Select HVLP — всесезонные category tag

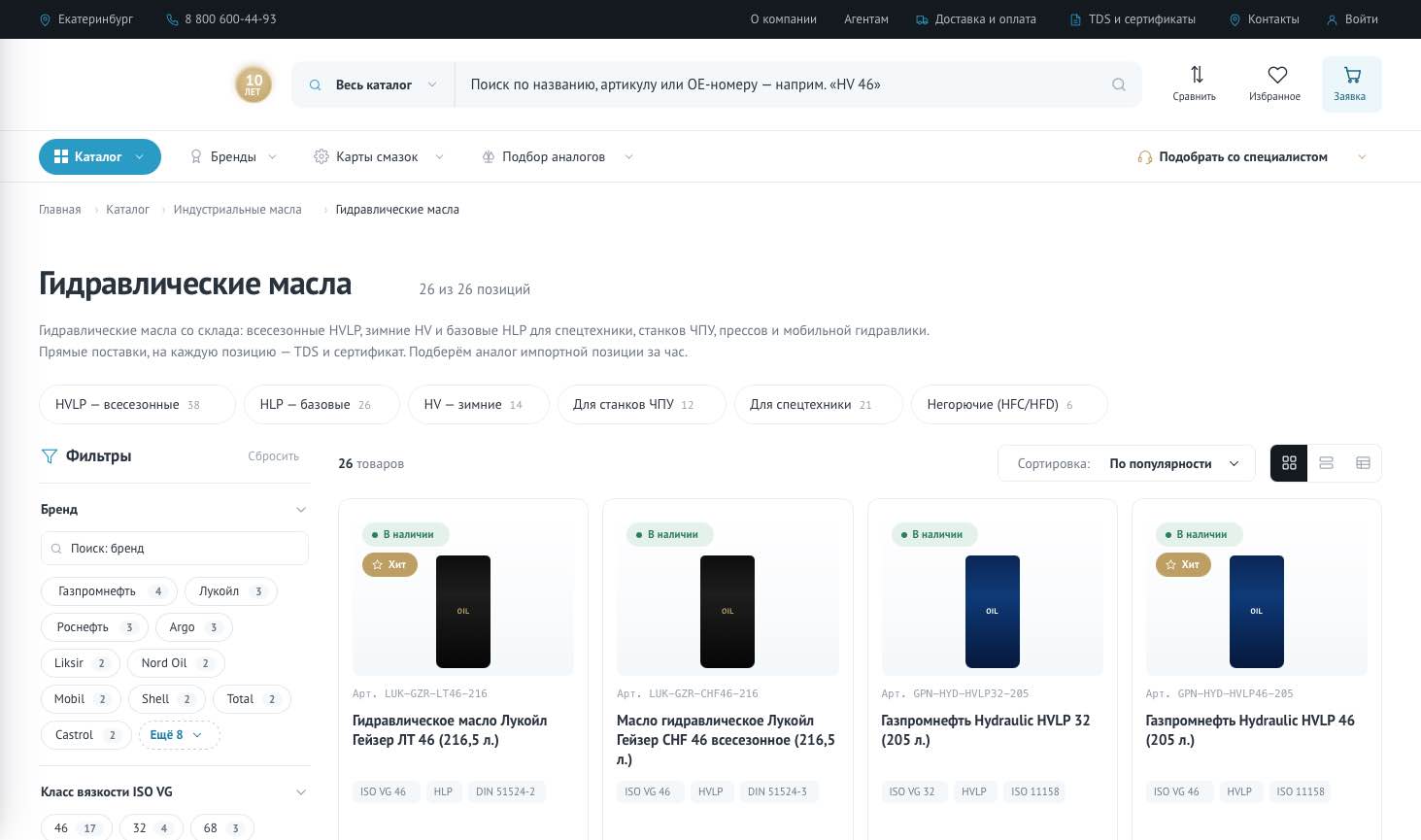pyautogui.click(x=137, y=404)
